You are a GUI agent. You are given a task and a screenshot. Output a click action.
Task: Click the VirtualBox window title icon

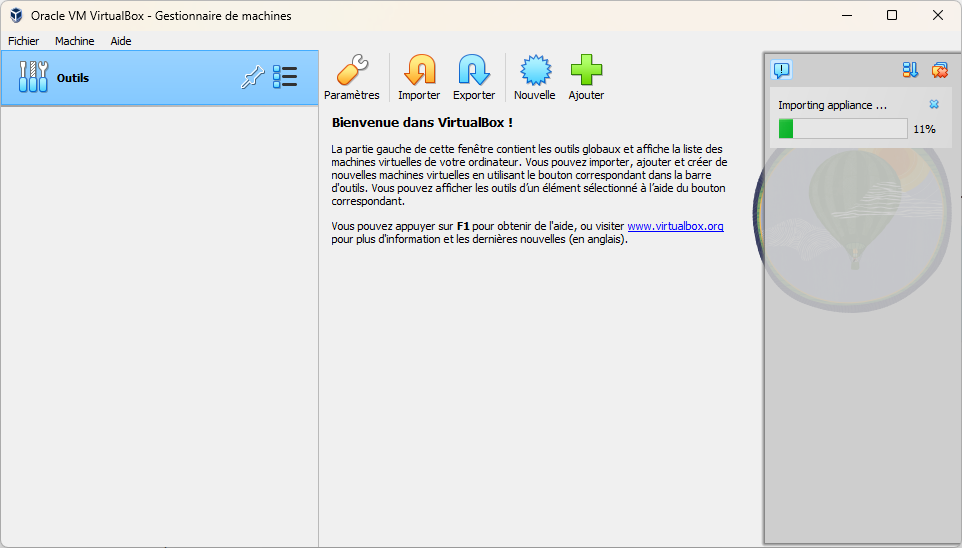pos(16,15)
